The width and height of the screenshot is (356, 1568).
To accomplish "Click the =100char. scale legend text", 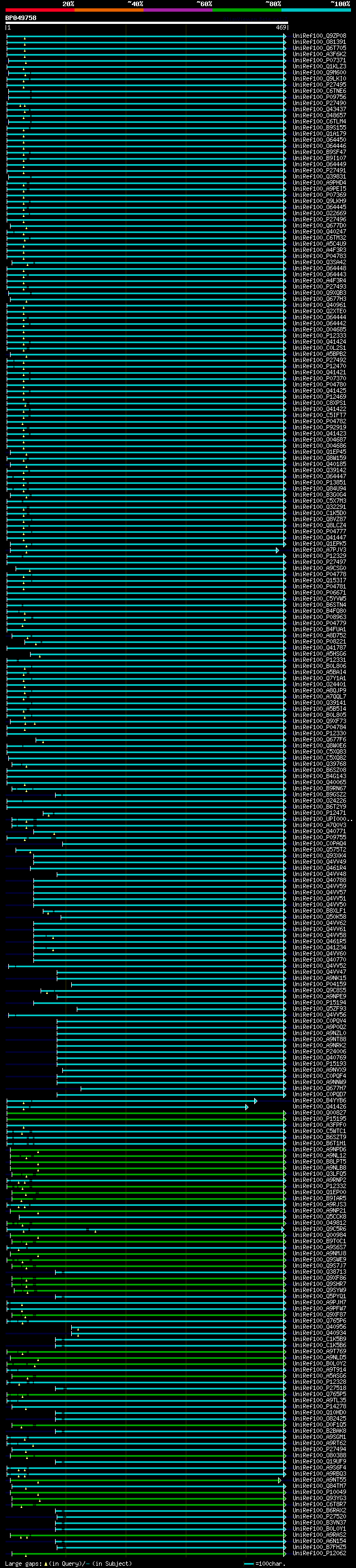I will pos(270,1564).
